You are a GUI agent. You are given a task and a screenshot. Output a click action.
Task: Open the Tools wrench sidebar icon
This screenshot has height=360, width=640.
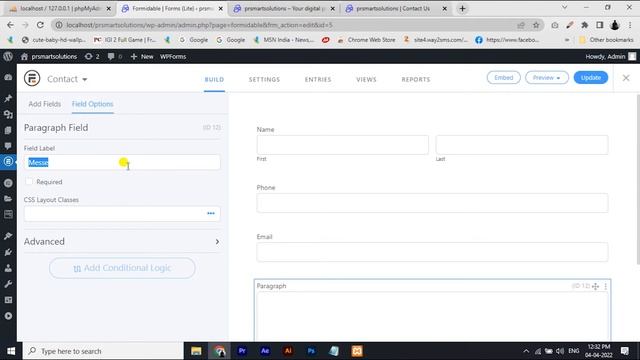tap(8, 284)
